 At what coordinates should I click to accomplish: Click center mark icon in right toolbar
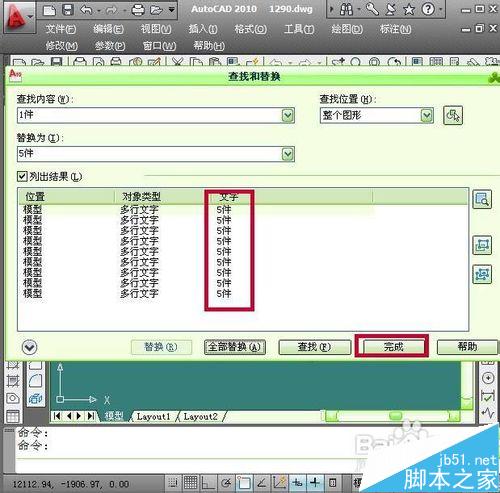[488, 378]
